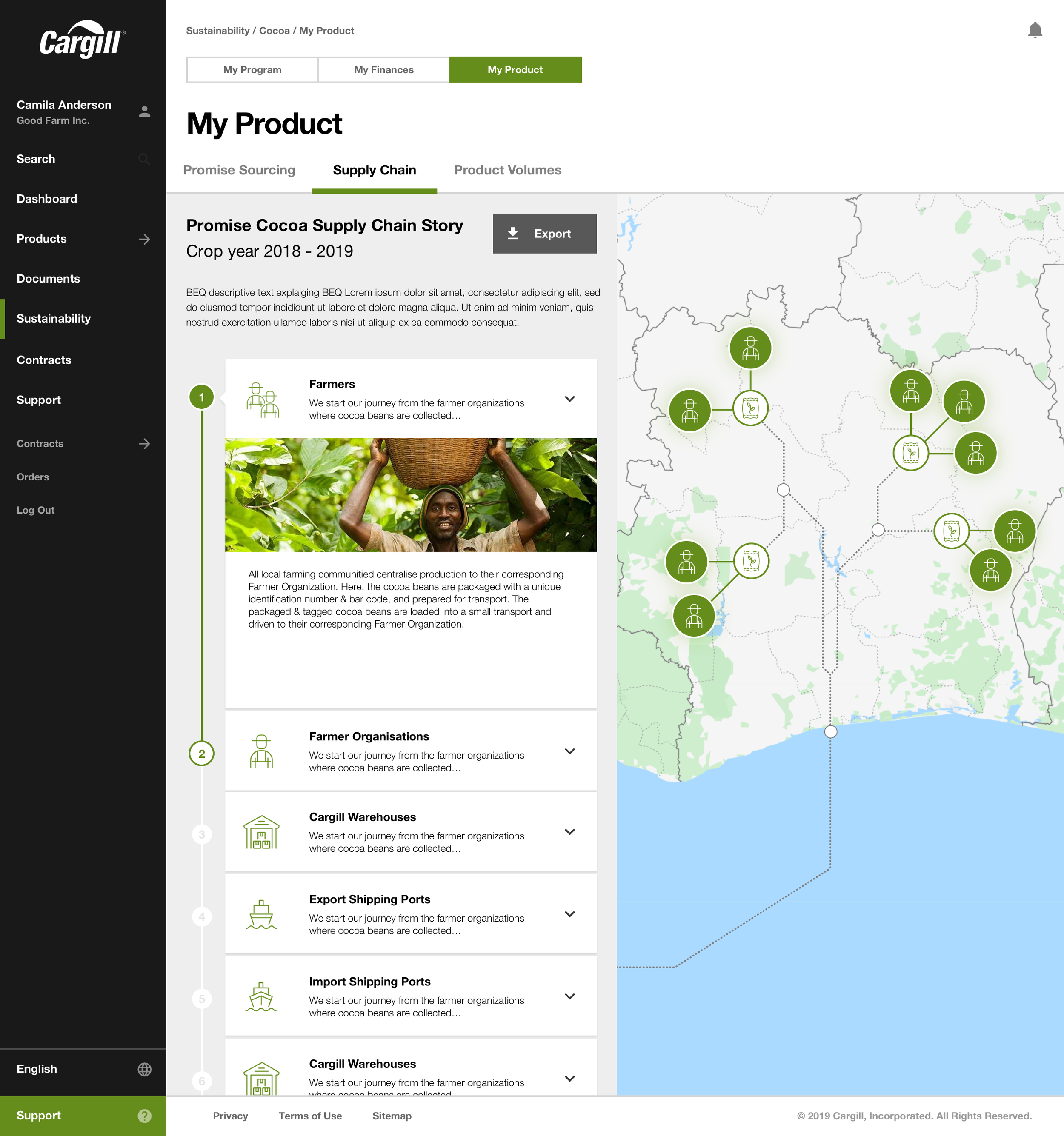1064x1136 pixels.
Task: Click step 2 marker on the timeline
Action: tap(201, 754)
